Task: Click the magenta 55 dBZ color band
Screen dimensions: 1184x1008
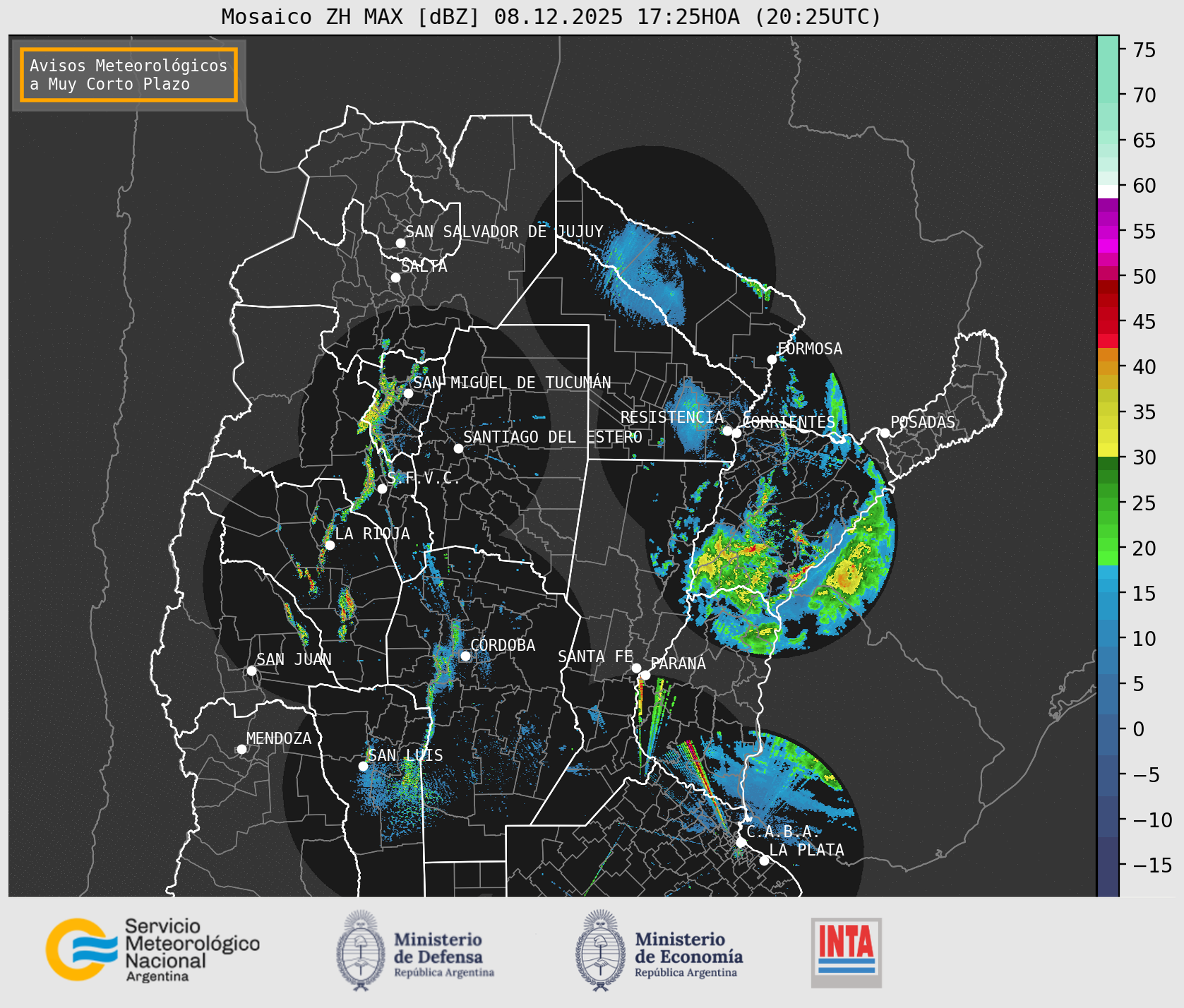Action: point(1108,232)
